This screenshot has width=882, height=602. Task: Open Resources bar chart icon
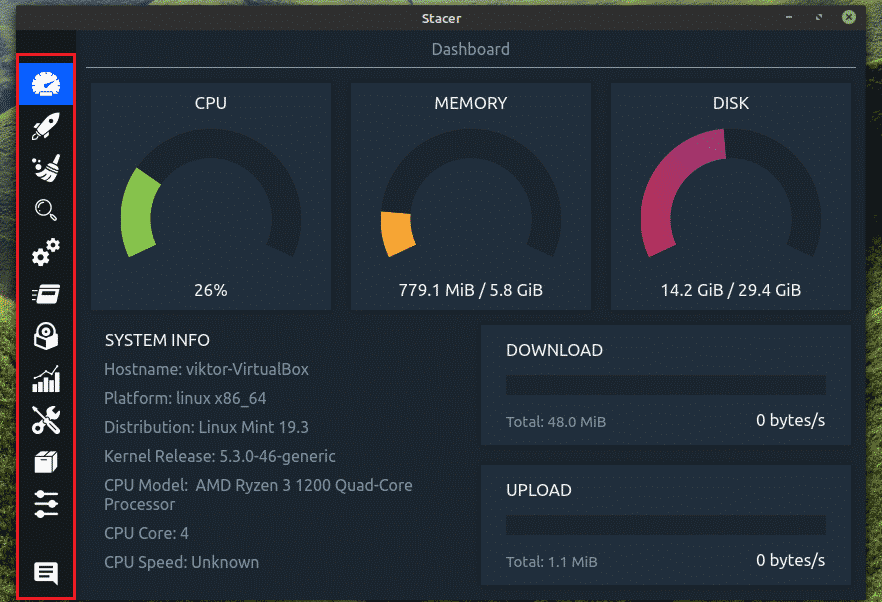point(46,379)
